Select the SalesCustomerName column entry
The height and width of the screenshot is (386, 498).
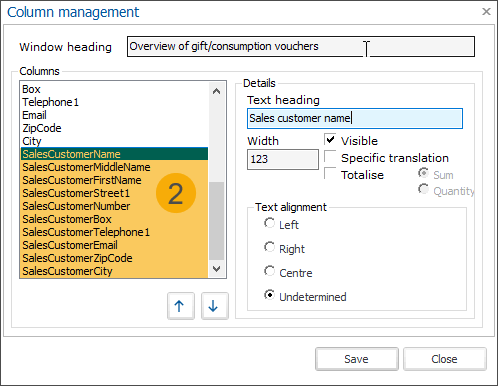point(114,154)
